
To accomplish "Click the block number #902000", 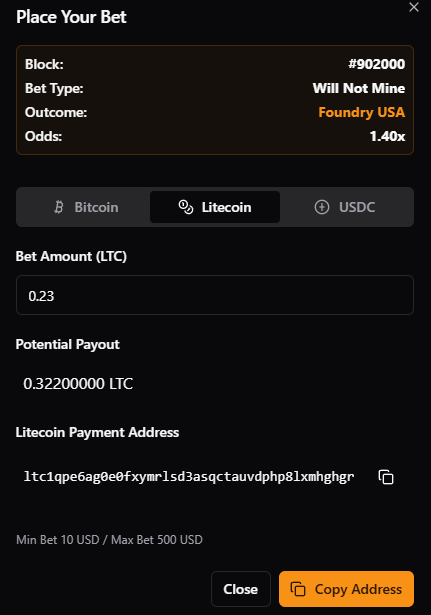I will [x=376, y=64].
